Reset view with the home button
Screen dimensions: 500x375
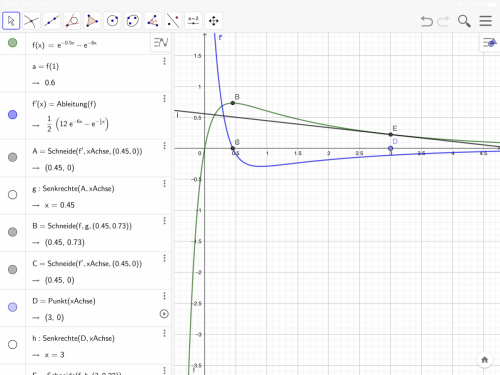pos(485,360)
